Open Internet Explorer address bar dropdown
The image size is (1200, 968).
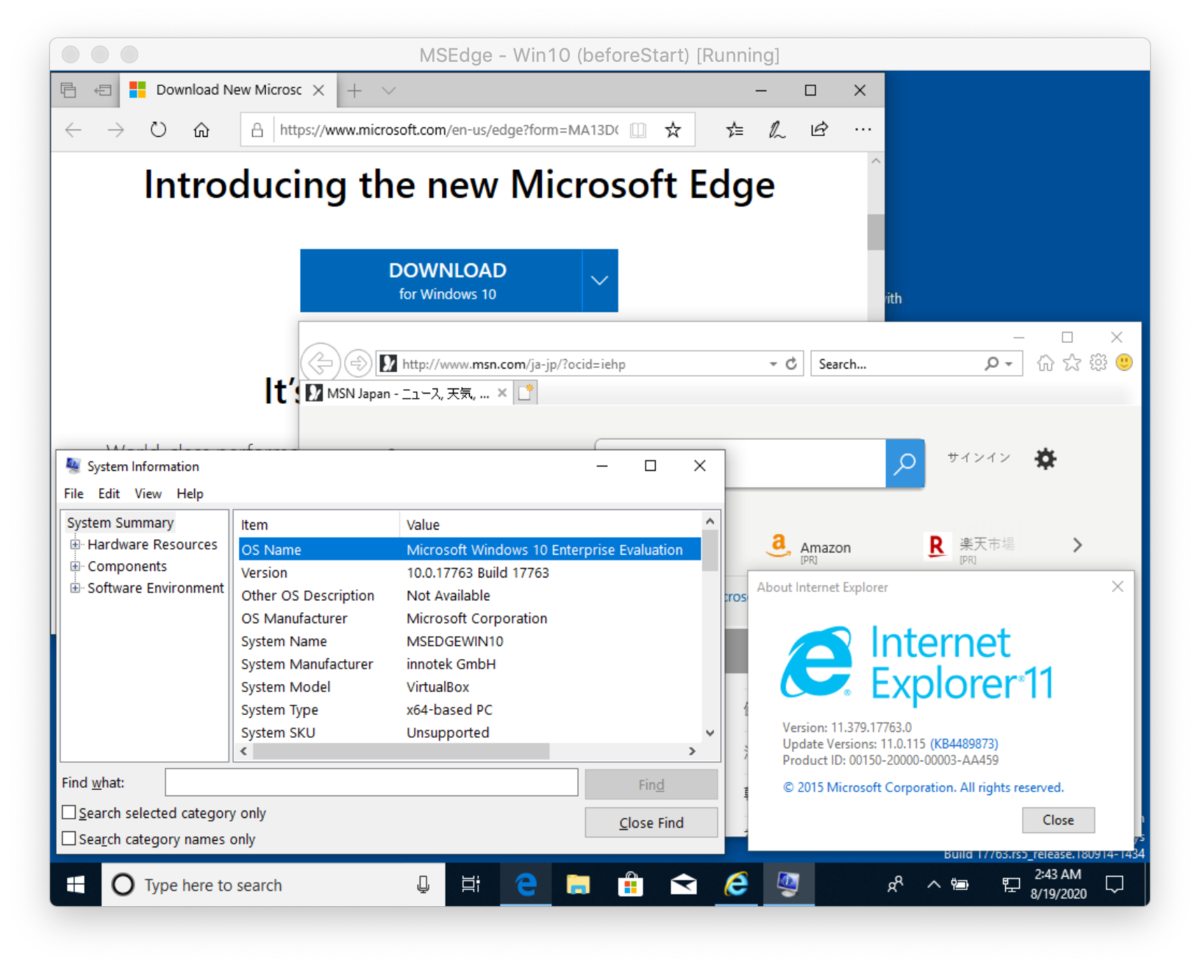pyautogui.click(x=773, y=364)
